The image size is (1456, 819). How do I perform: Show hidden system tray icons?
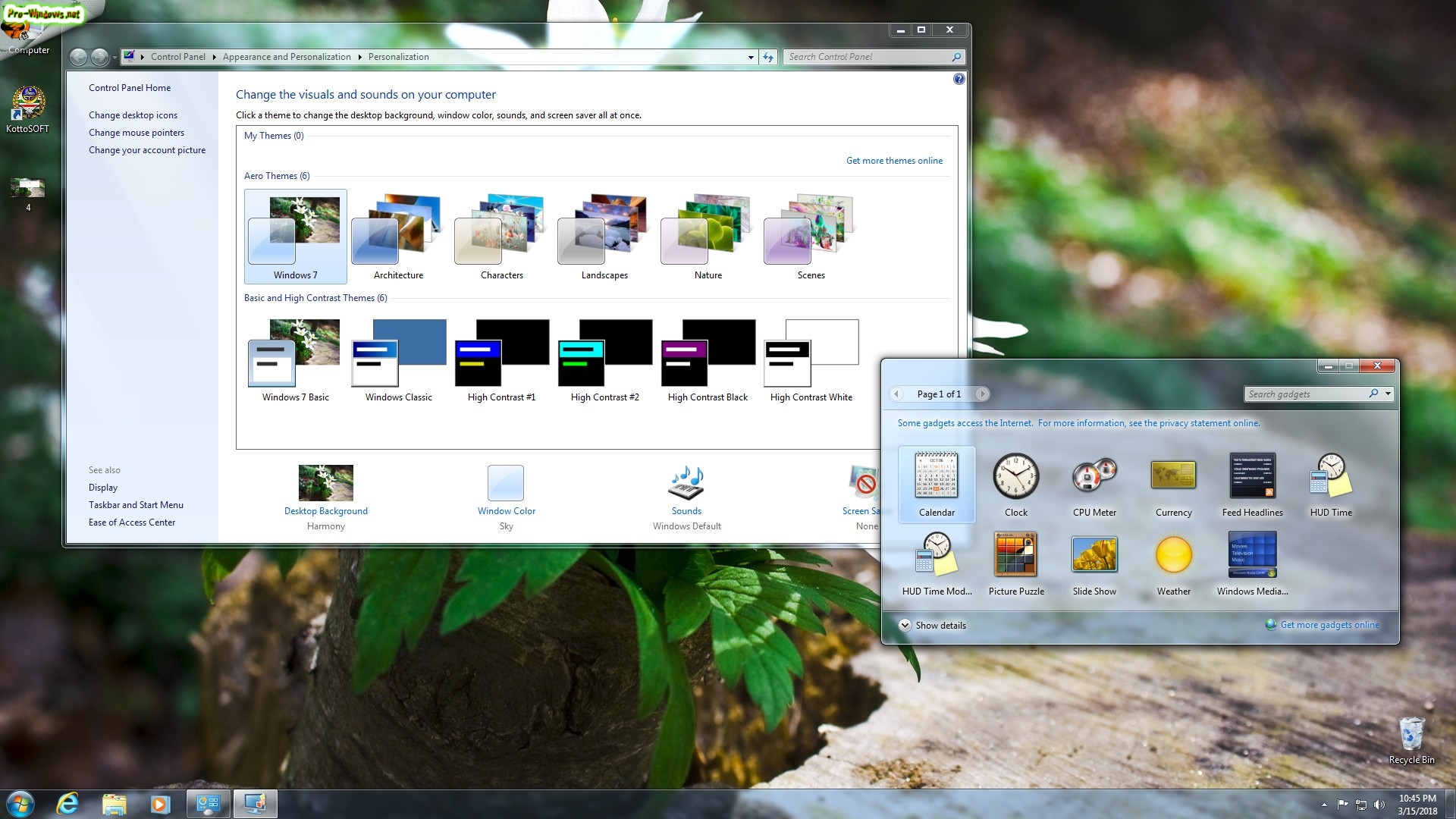1324,805
